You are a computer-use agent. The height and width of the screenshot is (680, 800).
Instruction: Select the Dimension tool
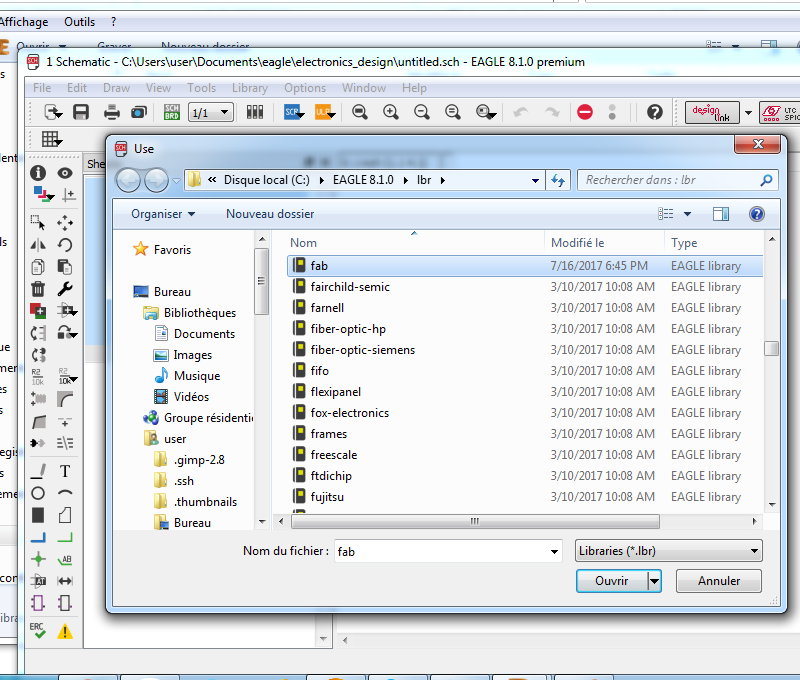tap(65, 581)
